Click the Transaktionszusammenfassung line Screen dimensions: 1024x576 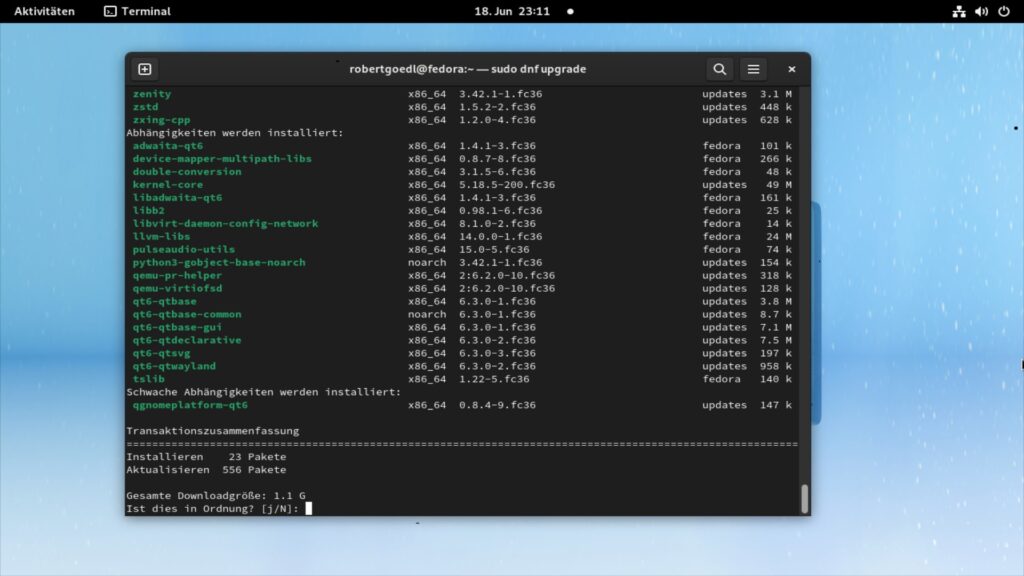[213, 431]
